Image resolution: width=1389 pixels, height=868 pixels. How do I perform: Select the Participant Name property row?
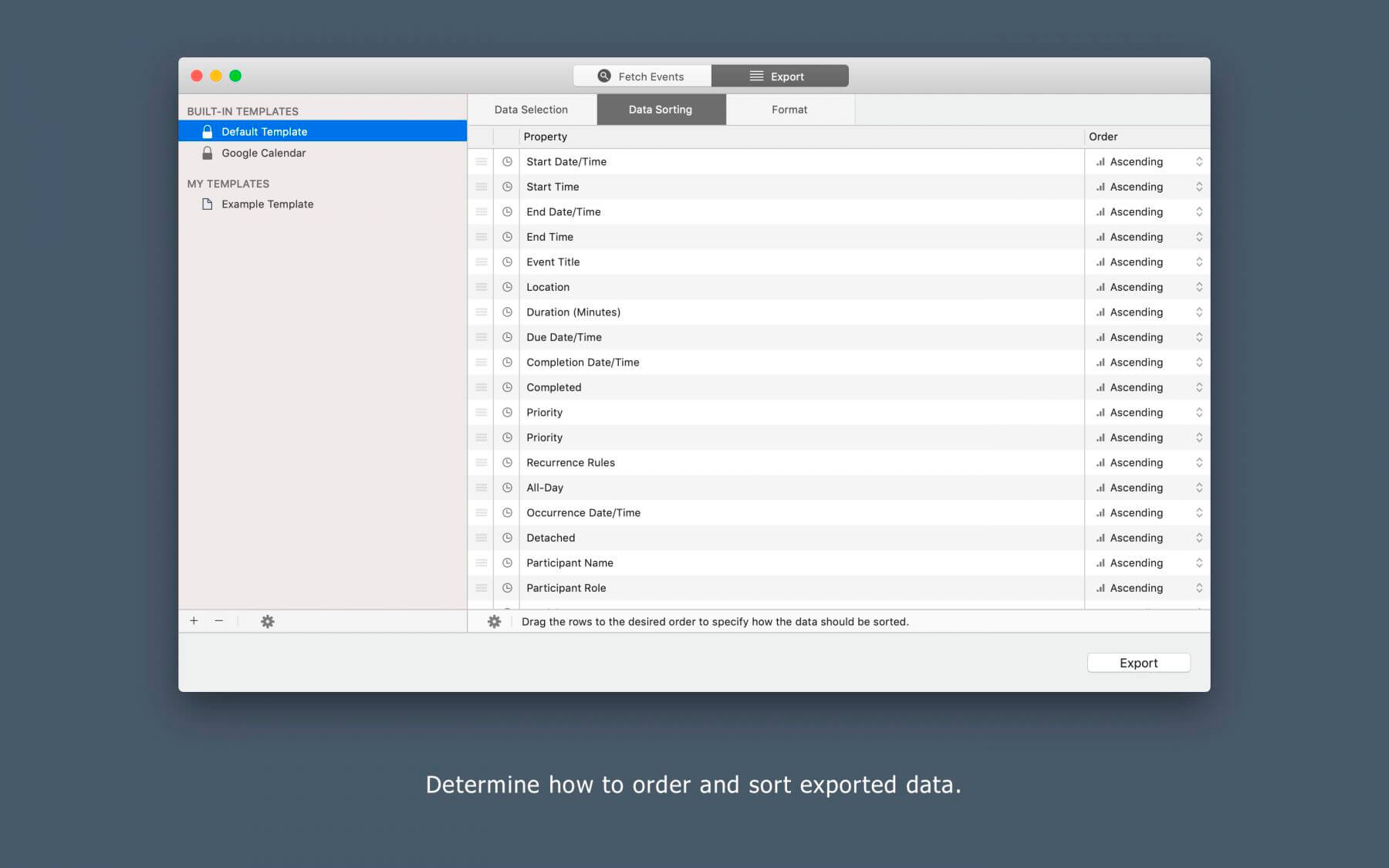(x=839, y=562)
